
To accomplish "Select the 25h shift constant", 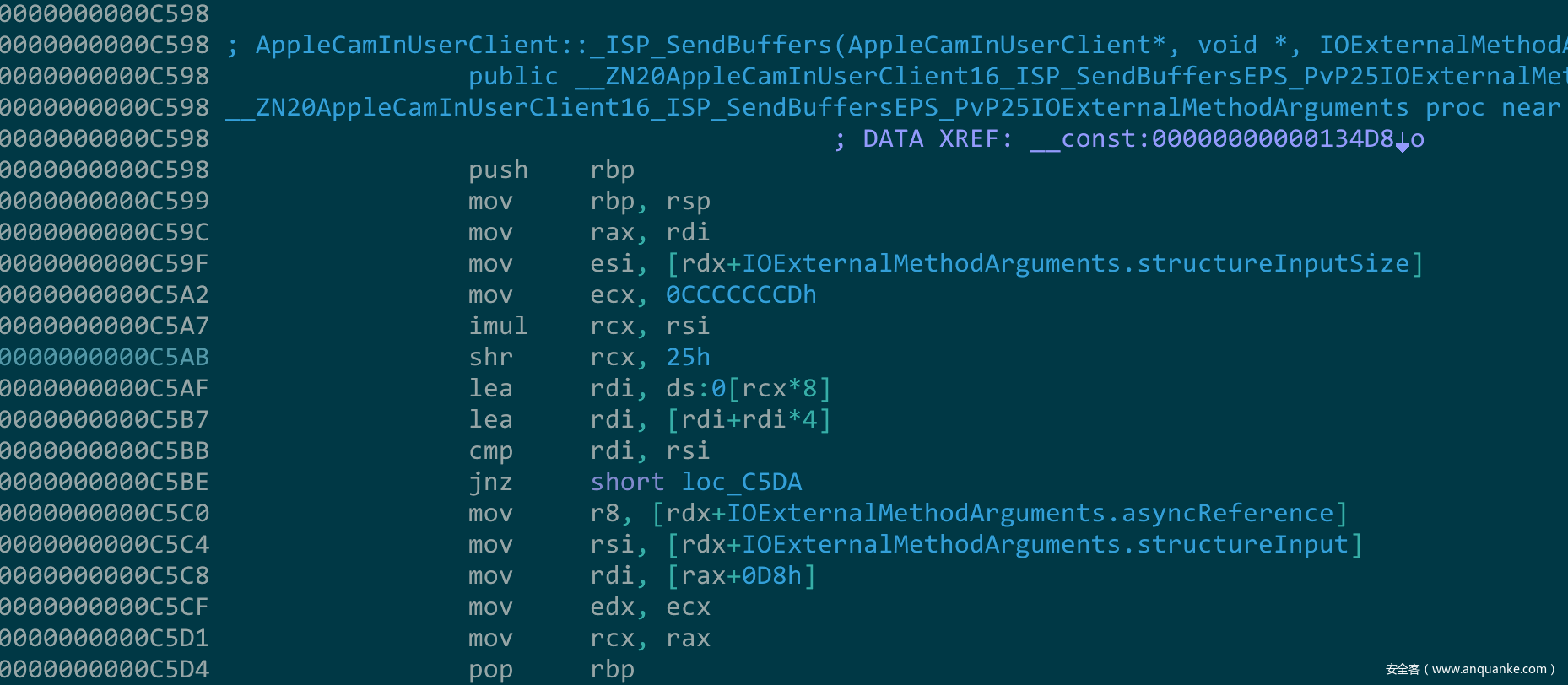I will pos(688,358).
